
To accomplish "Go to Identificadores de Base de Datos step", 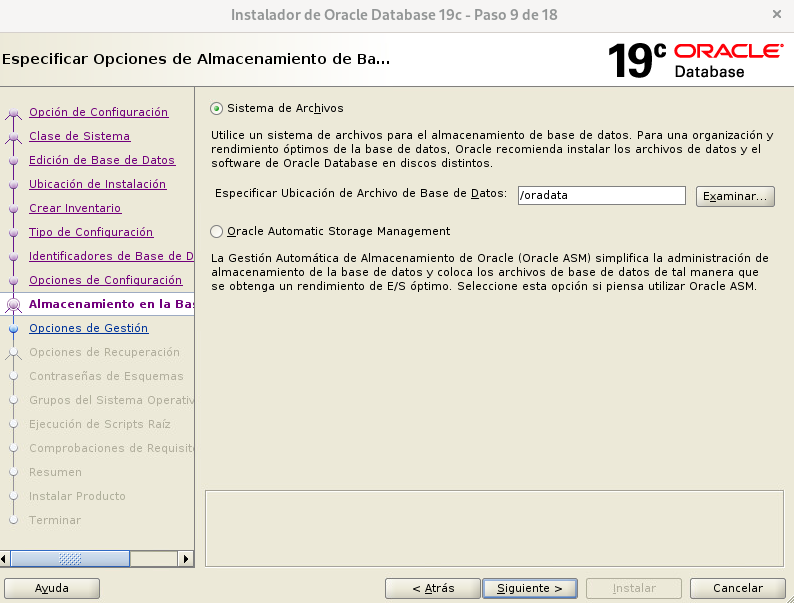I will click(x=110, y=256).
